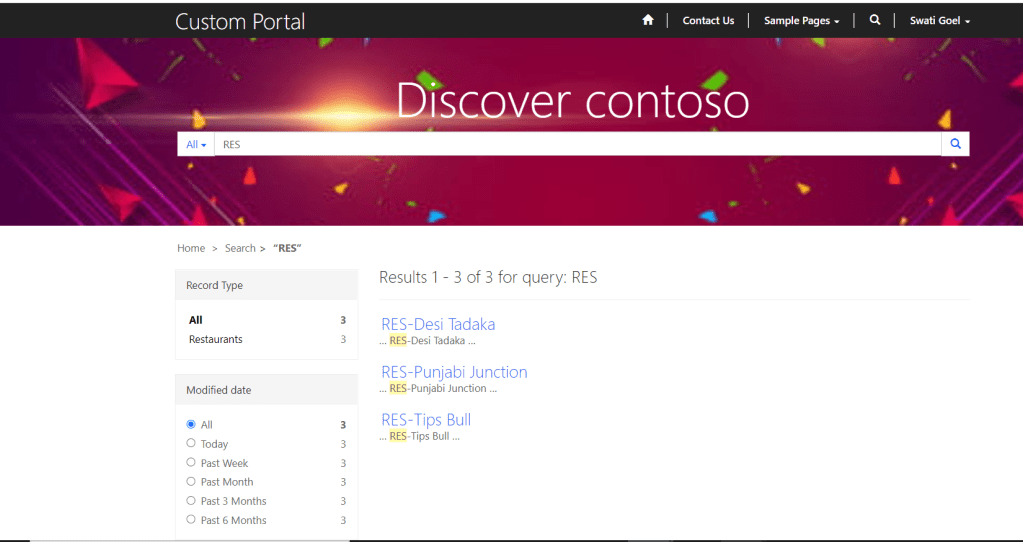Select the Today modified date option
Screen dimensions: 1023x542
191,444
